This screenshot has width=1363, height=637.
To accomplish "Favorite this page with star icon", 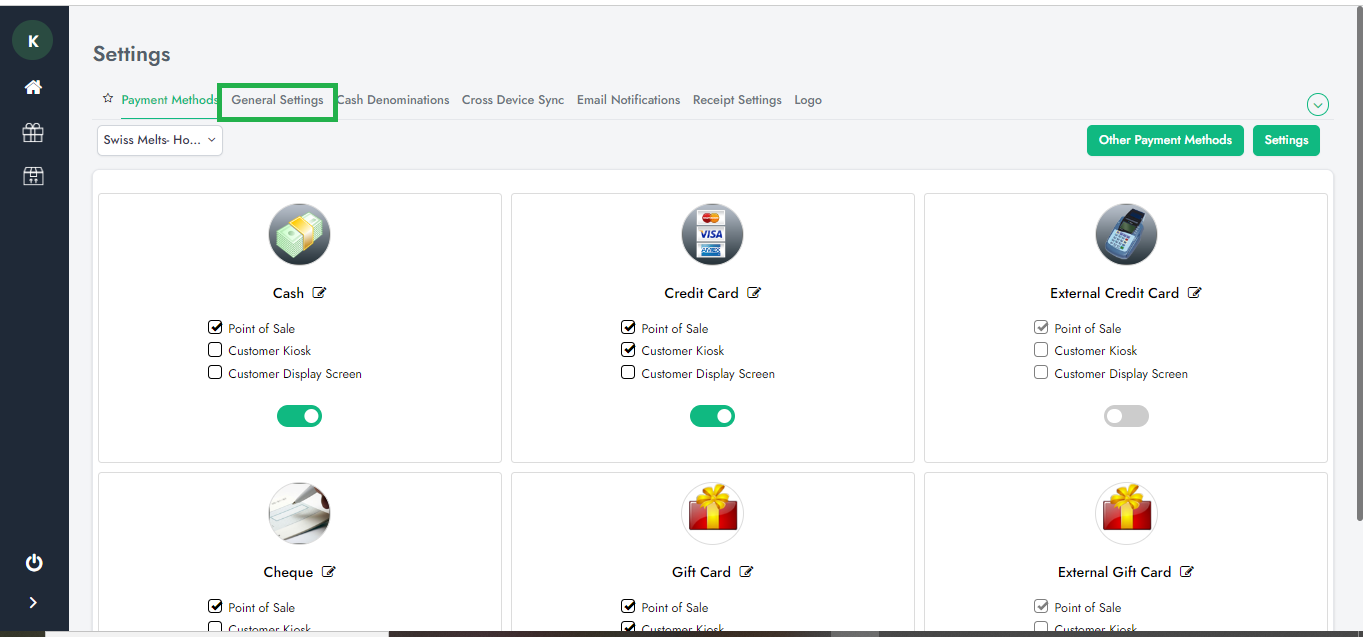I will pos(108,99).
